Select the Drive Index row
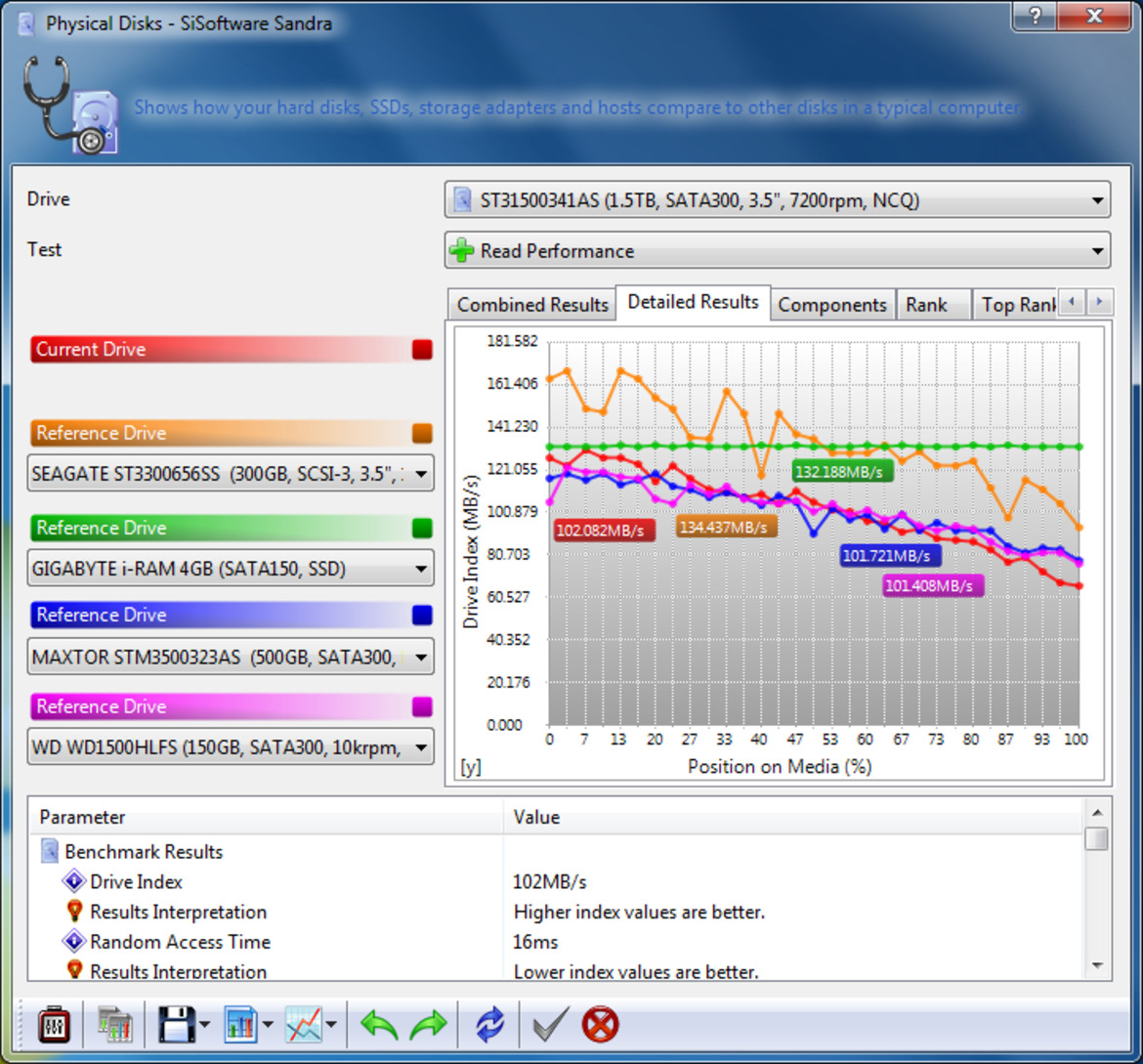Image resolution: width=1143 pixels, height=1064 pixels. [558, 881]
